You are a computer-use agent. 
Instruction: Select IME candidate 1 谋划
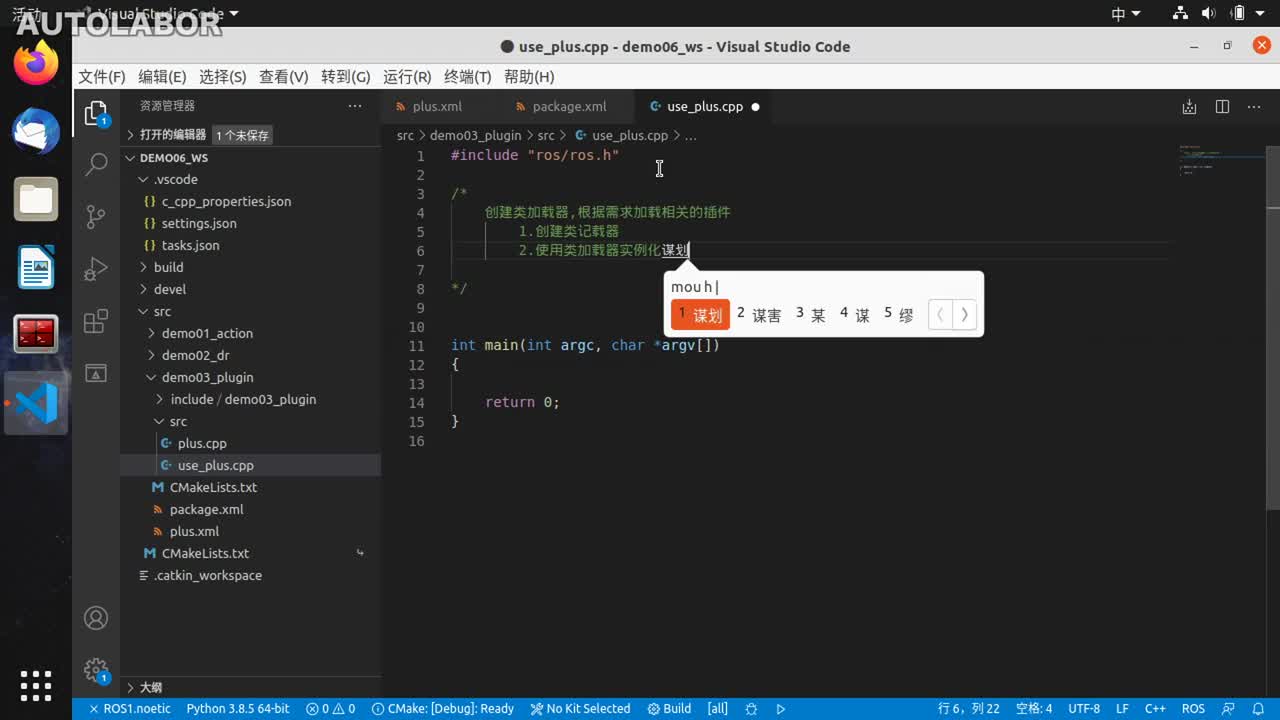[x=700, y=314]
